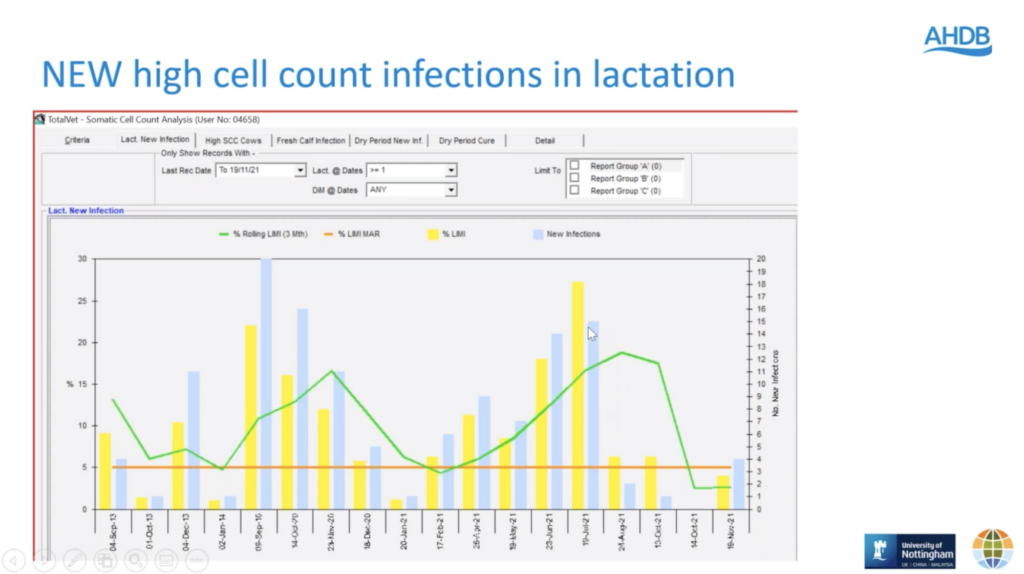The height and width of the screenshot is (574, 1024).
Task: Click the previous slide arrow button
Action: (14, 561)
